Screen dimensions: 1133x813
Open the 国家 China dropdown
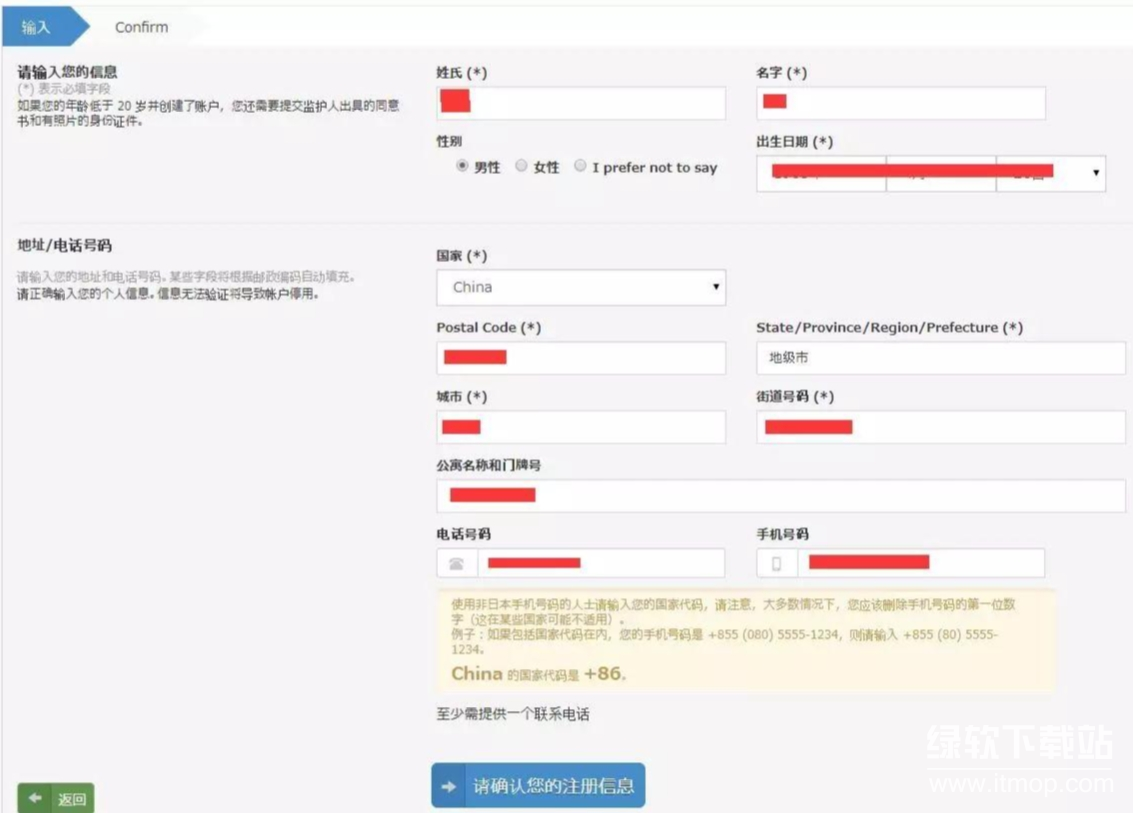[581, 287]
